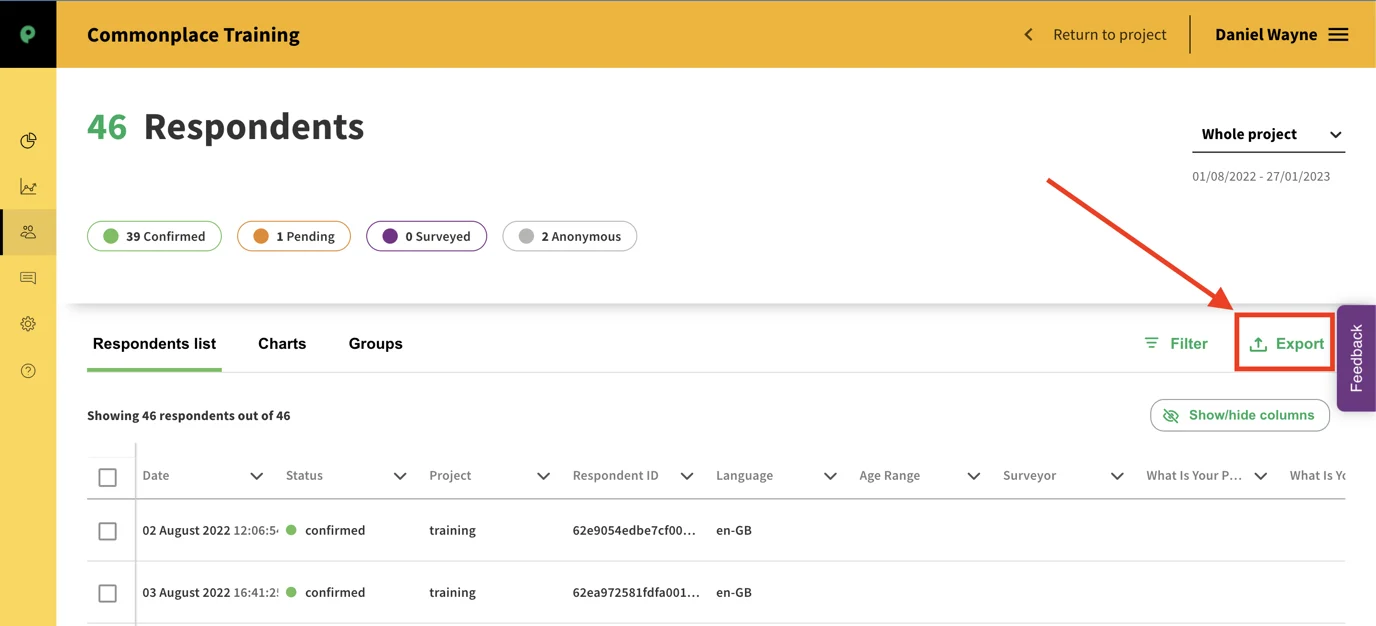The image size is (1376, 626).
Task: Open the line graph analytics icon
Action: 28,187
